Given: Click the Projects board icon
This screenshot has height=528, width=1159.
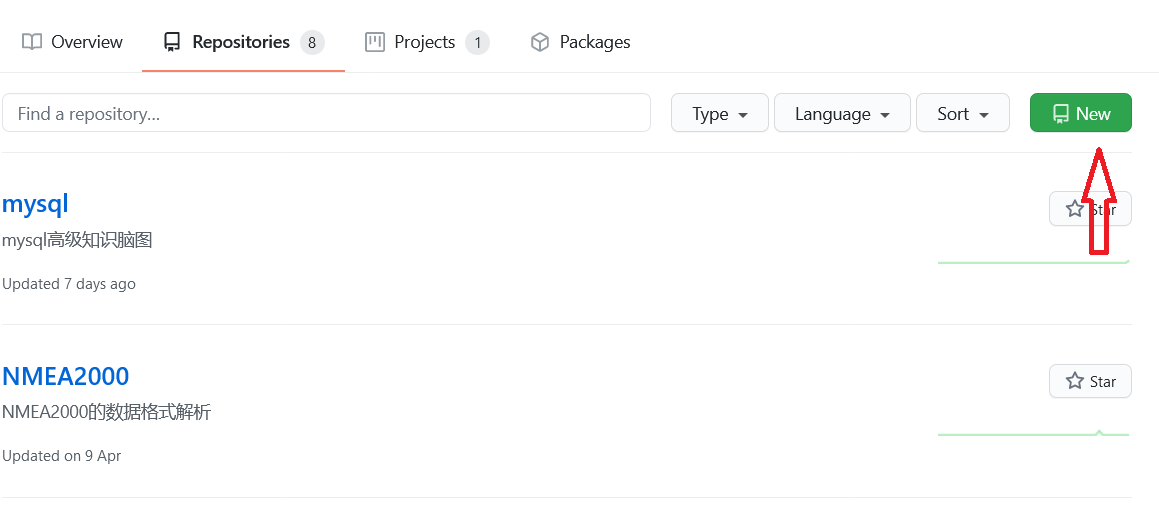Looking at the screenshot, I should click(x=375, y=42).
